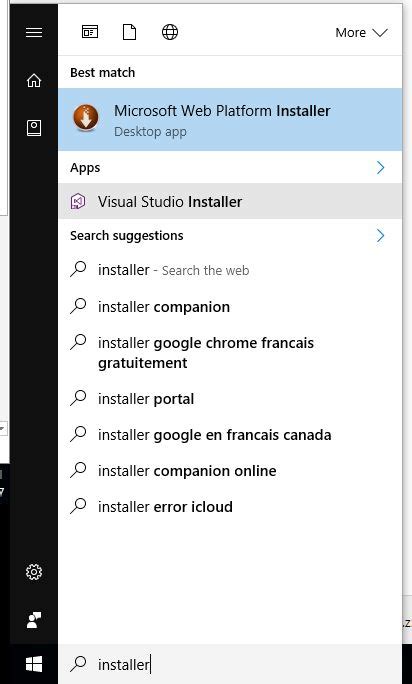Screen dimensions: 412x684
Task: Click the Windows Start button
Action: pos(34,664)
